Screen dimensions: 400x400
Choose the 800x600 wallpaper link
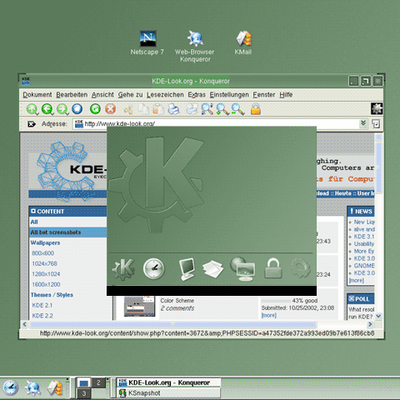(43, 253)
